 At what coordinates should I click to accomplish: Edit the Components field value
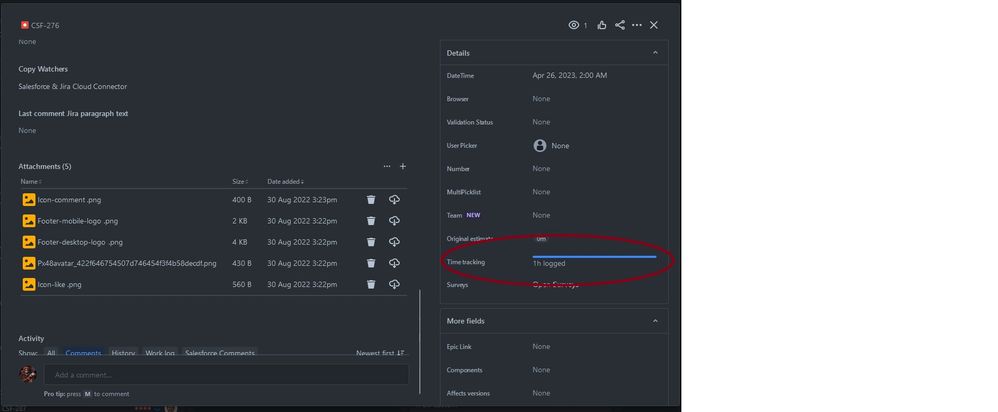(x=541, y=370)
